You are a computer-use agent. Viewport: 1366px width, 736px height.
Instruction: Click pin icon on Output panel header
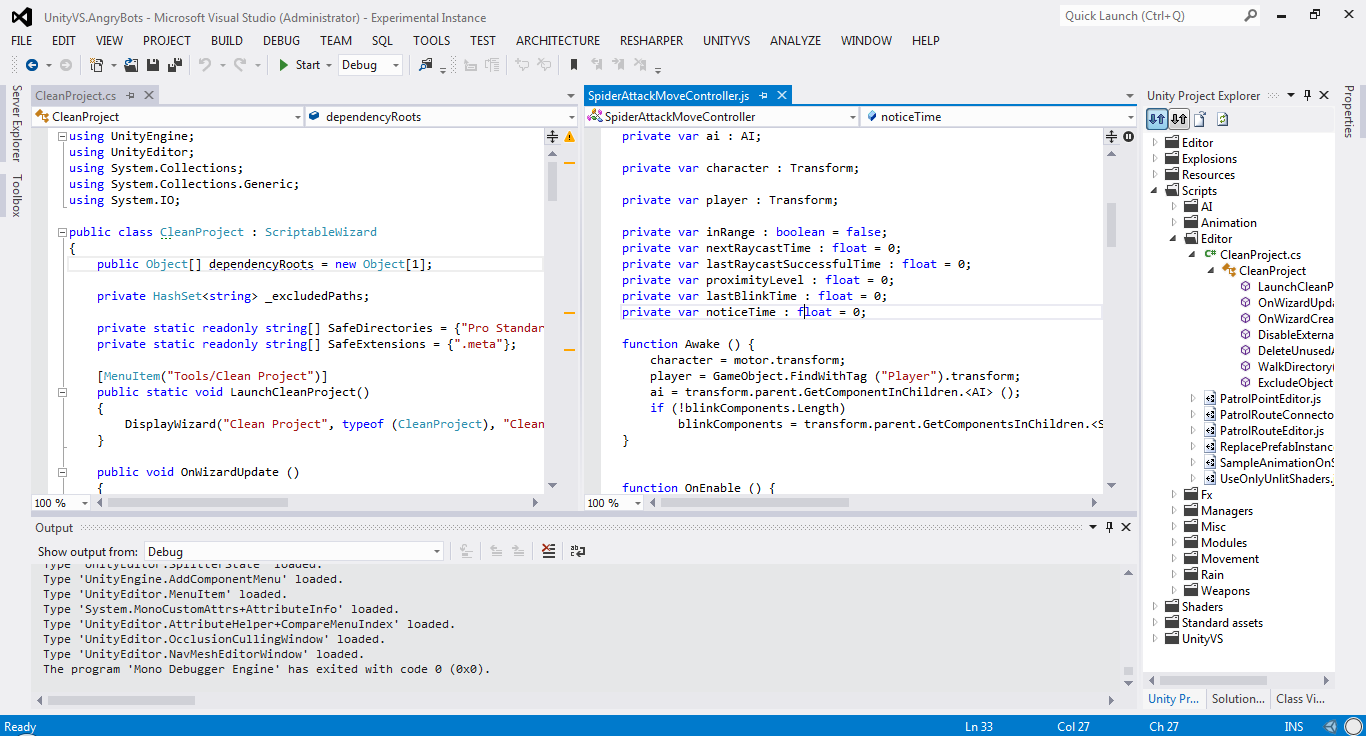pos(1109,527)
